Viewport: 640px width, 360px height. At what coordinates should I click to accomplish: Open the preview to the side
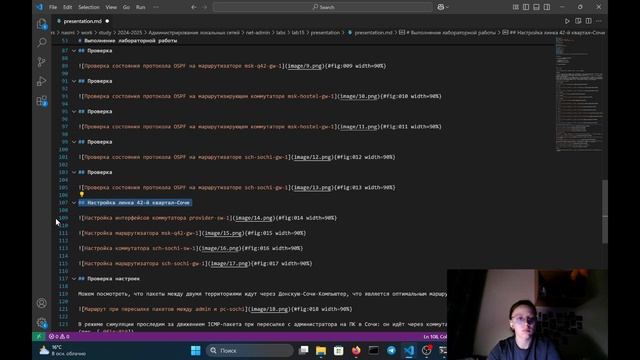[578, 21]
